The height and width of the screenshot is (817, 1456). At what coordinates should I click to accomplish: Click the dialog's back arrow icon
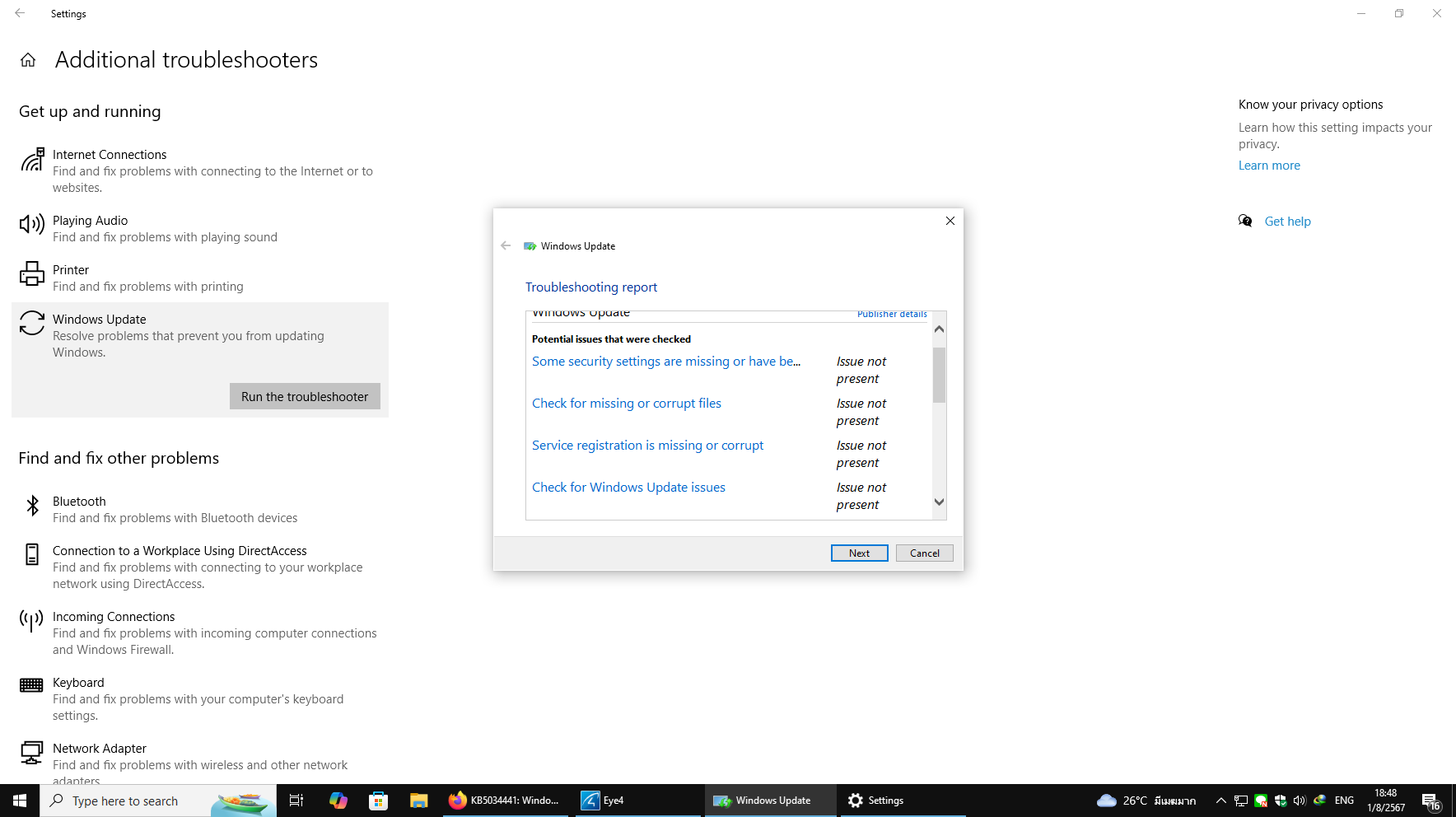(506, 245)
